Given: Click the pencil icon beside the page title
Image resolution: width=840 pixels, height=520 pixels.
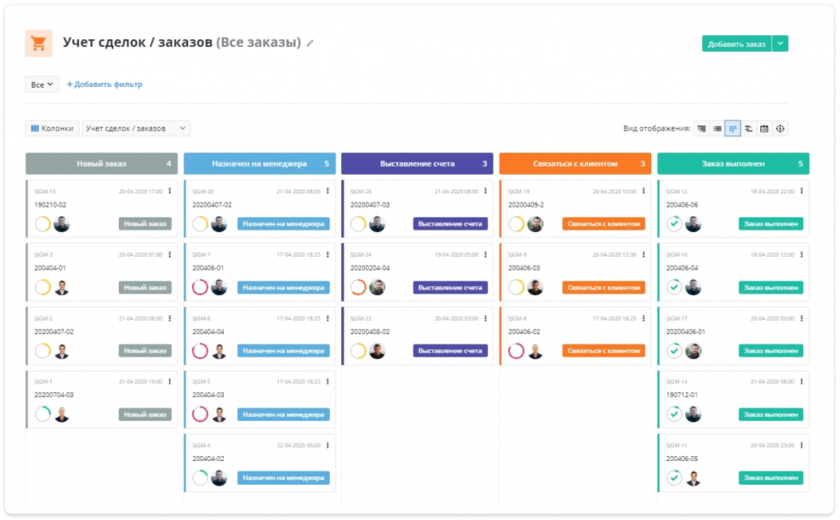Looking at the screenshot, I should pos(310,43).
